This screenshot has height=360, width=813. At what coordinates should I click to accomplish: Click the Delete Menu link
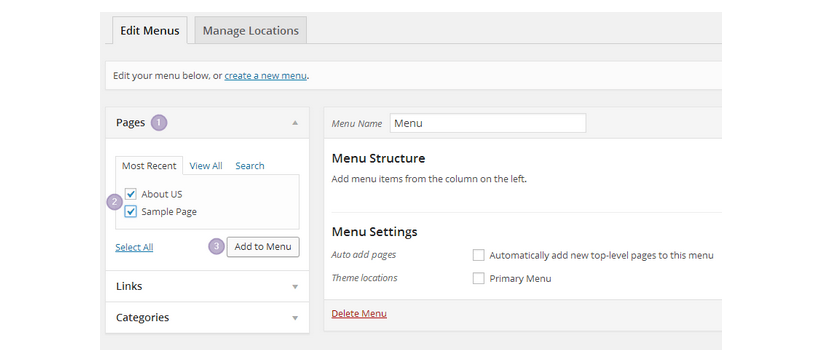[359, 313]
